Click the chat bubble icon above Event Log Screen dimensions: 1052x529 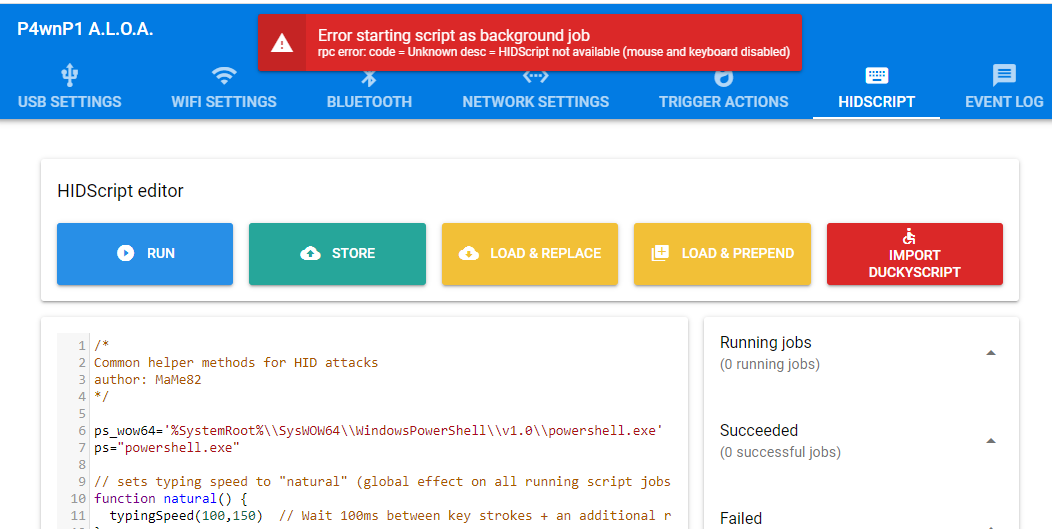(x=1004, y=75)
